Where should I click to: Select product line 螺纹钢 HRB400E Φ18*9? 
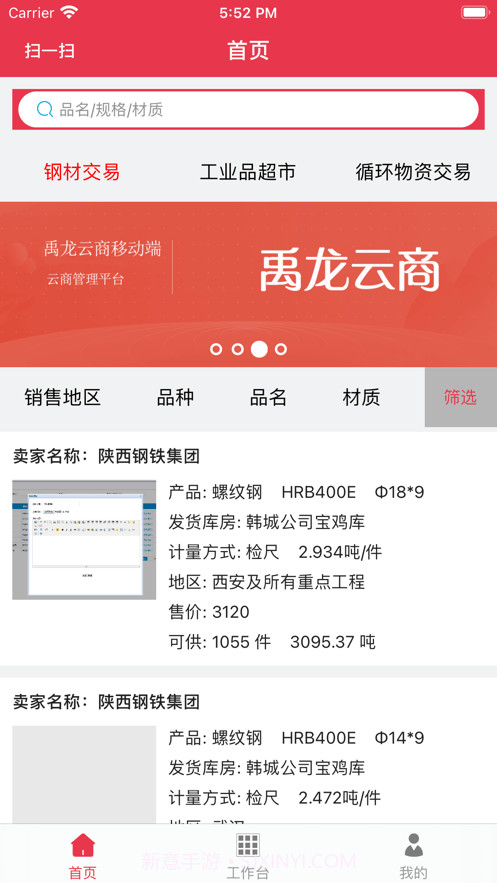(x=296, y=493)
